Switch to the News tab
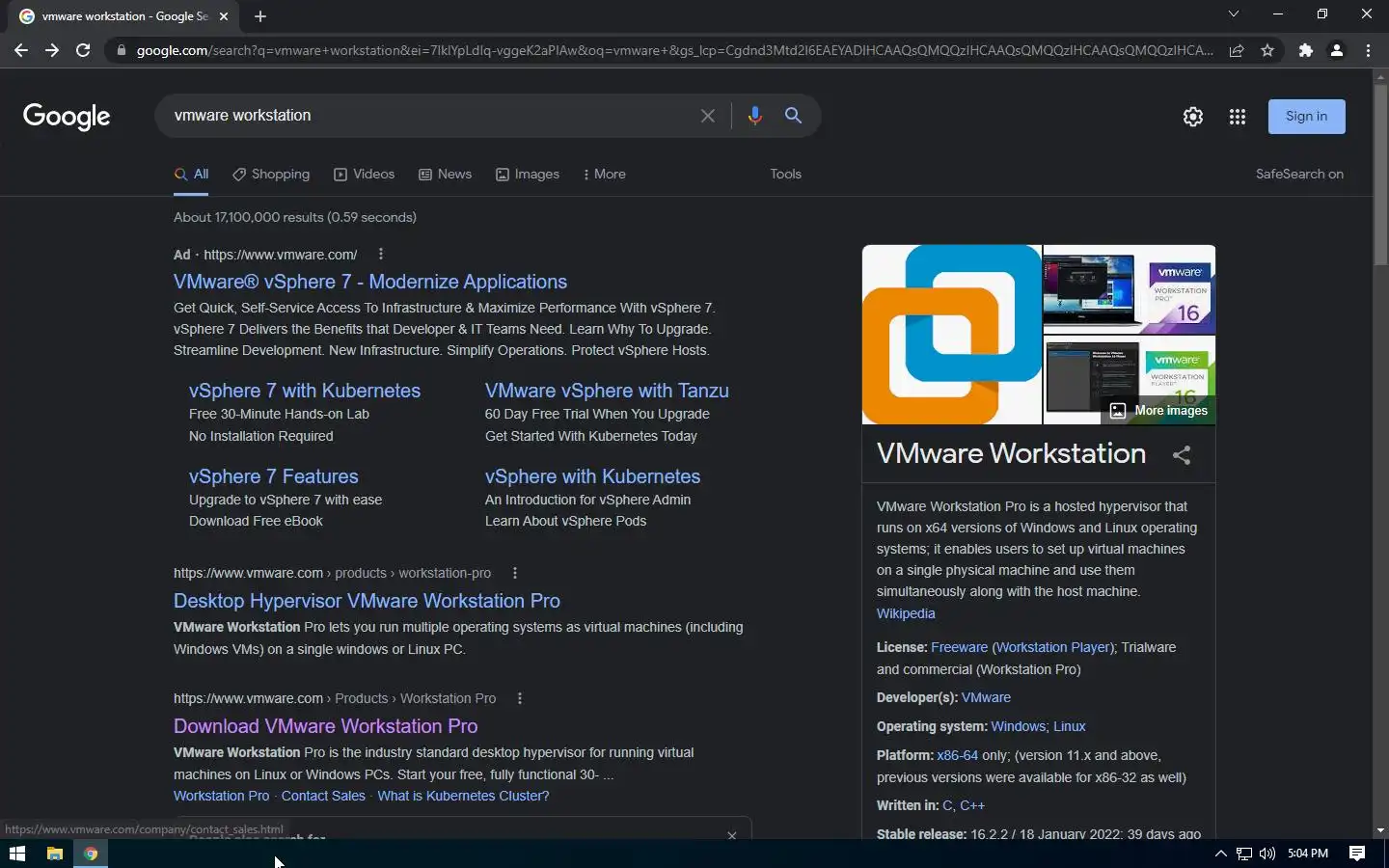This screenshot has height=868, width=1389. pyautogui.click(x=445, y=175)
